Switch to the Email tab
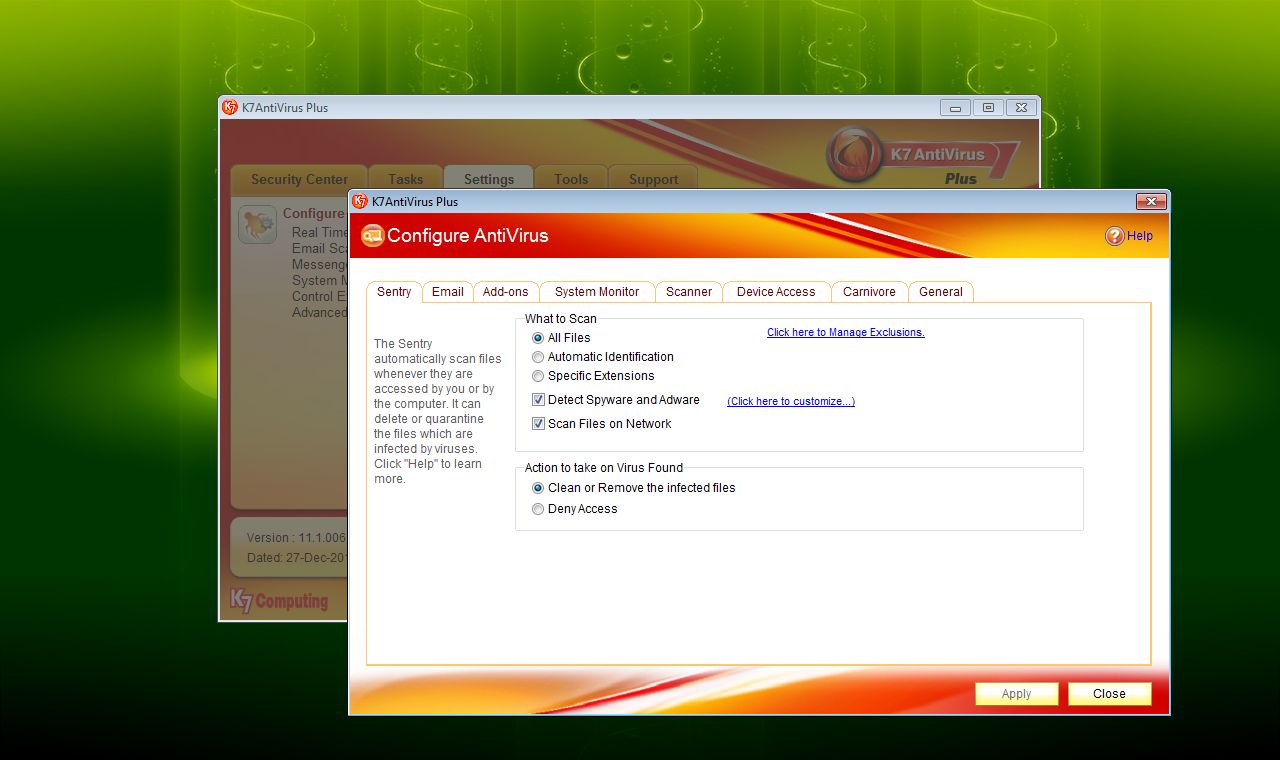The image size is (1280, 760). 447,292
